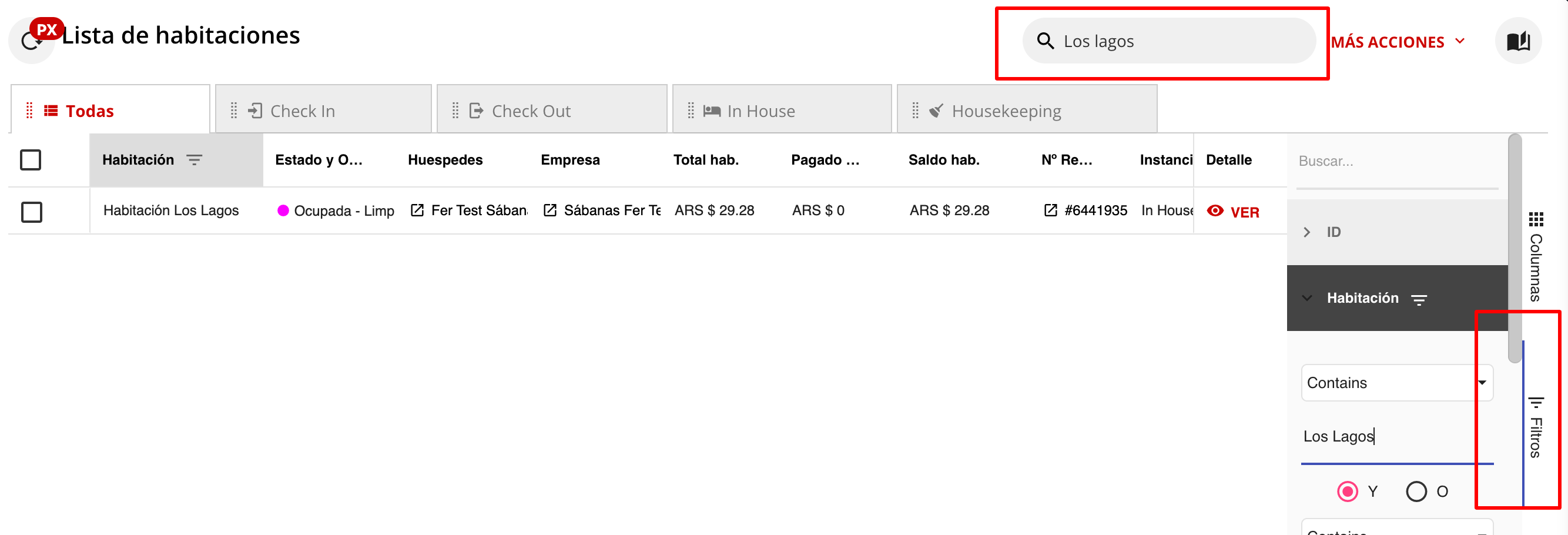Check the Habitación Los Lagos row checkbox
Viewport: 1568px width, 535px height.
32,212
